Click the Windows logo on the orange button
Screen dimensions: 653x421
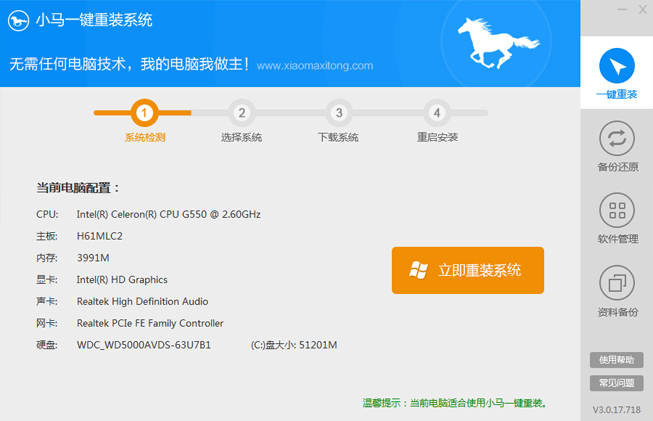(419, 270)
